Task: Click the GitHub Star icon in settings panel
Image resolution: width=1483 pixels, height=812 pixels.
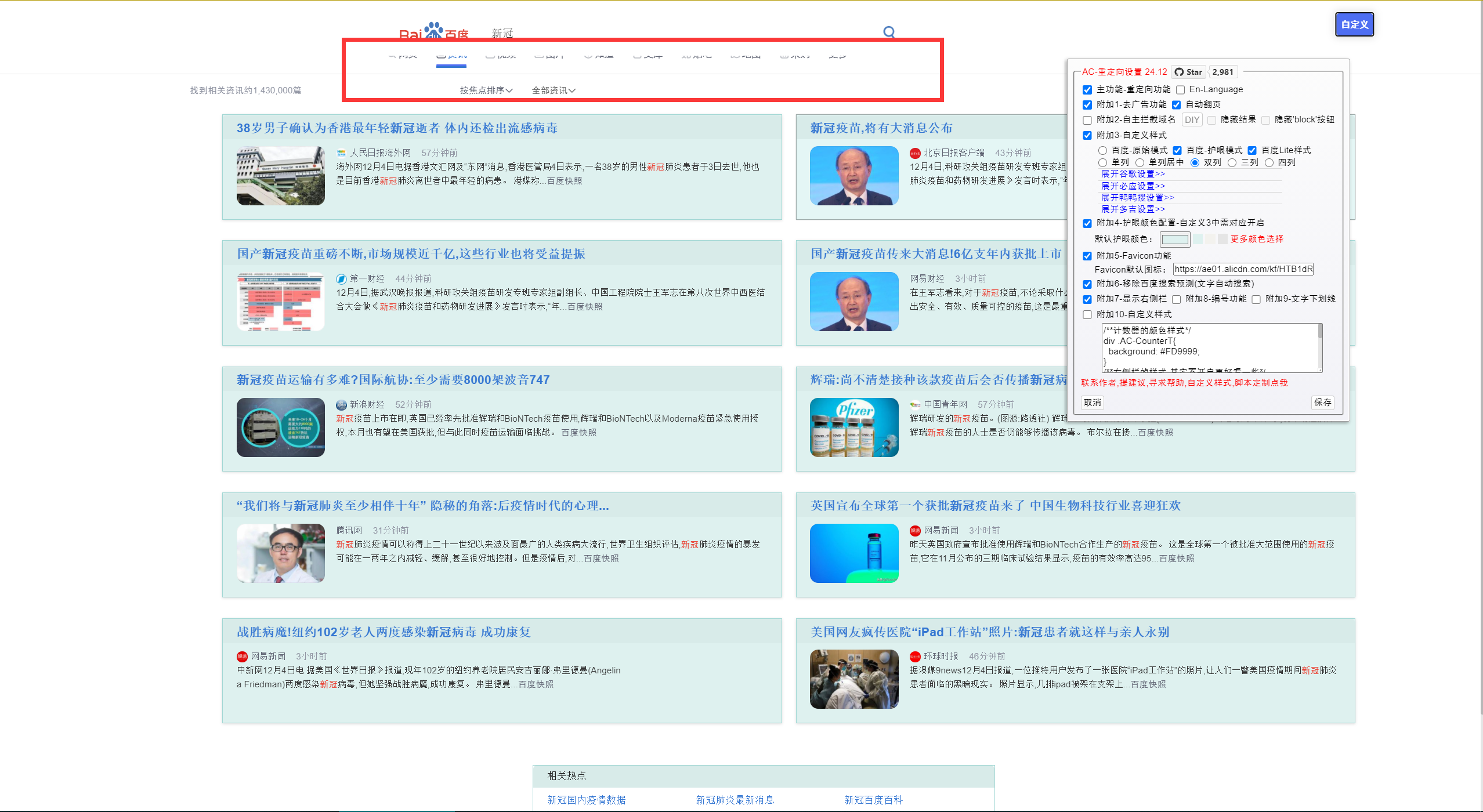Action: [x=1179, y=72]
